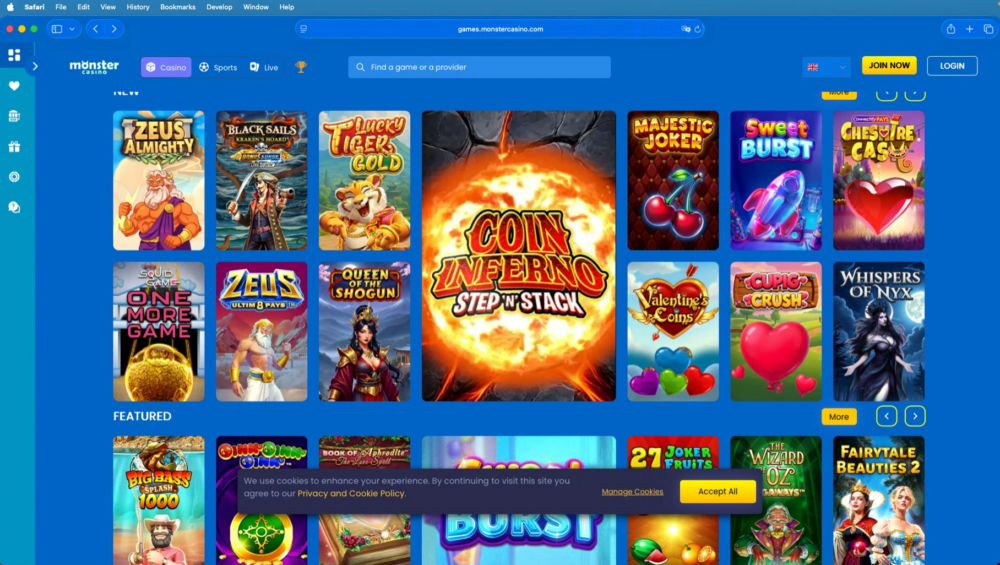Click the casino chip icon in sidebar

point(14,177)
